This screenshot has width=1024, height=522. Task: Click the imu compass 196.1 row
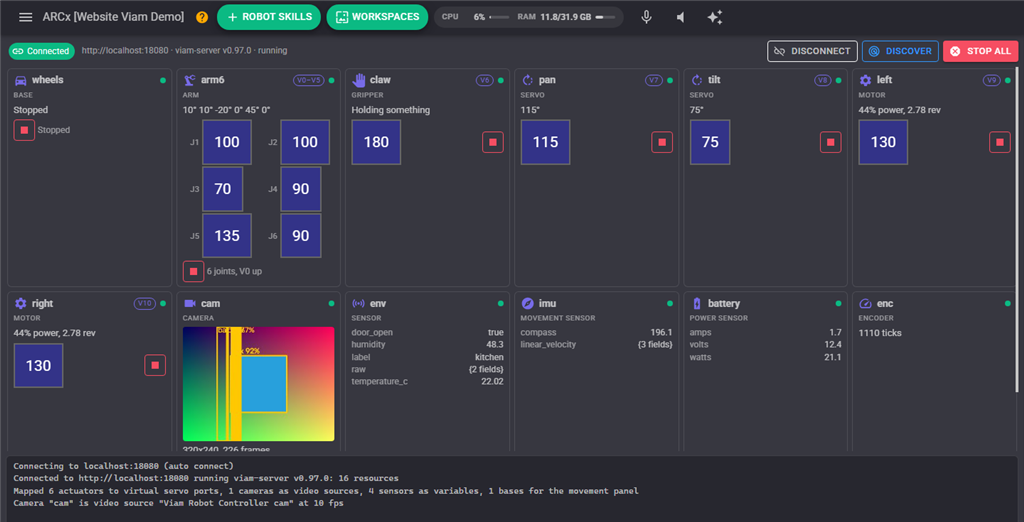pyautogui.click(x=596, y=333)
